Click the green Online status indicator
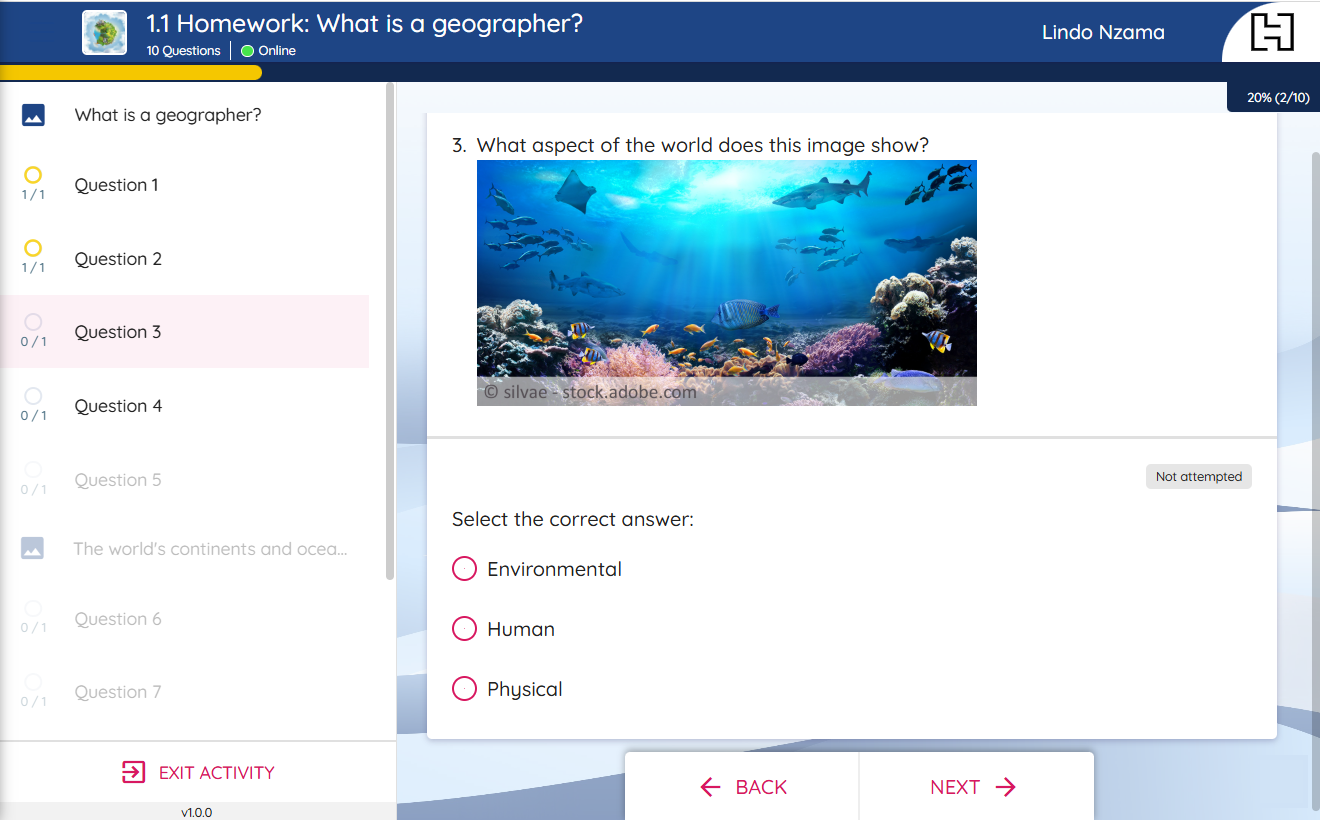The width and height of the screenshot is (1320, 820). coord(248,51)
